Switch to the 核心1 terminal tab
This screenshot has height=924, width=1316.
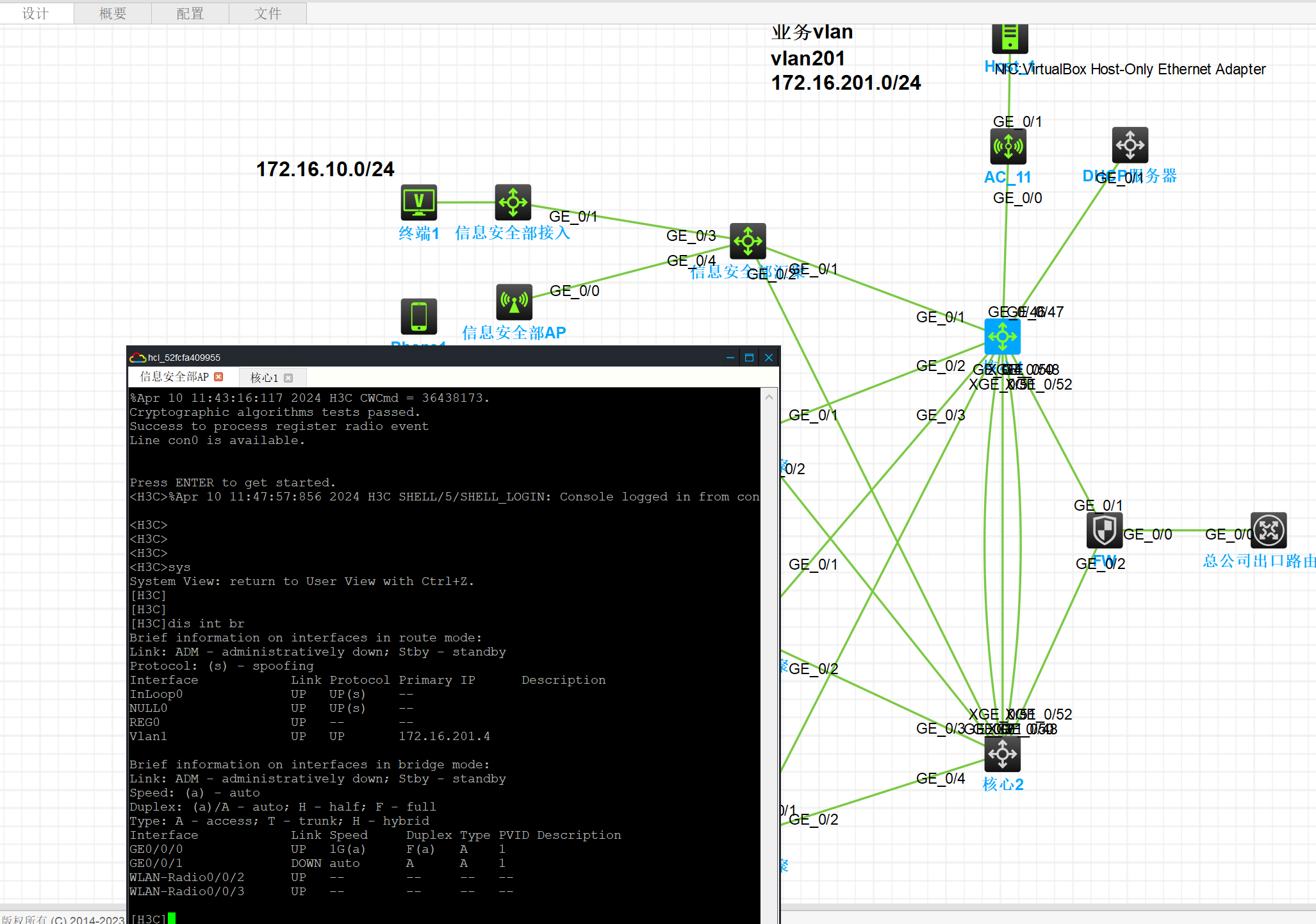[x=264, y=378]
